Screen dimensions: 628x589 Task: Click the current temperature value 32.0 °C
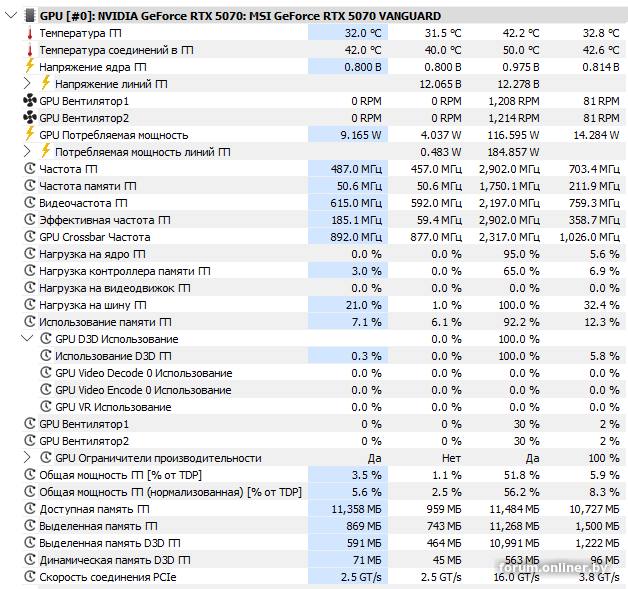pyautogui.click(x=363, y=33)
